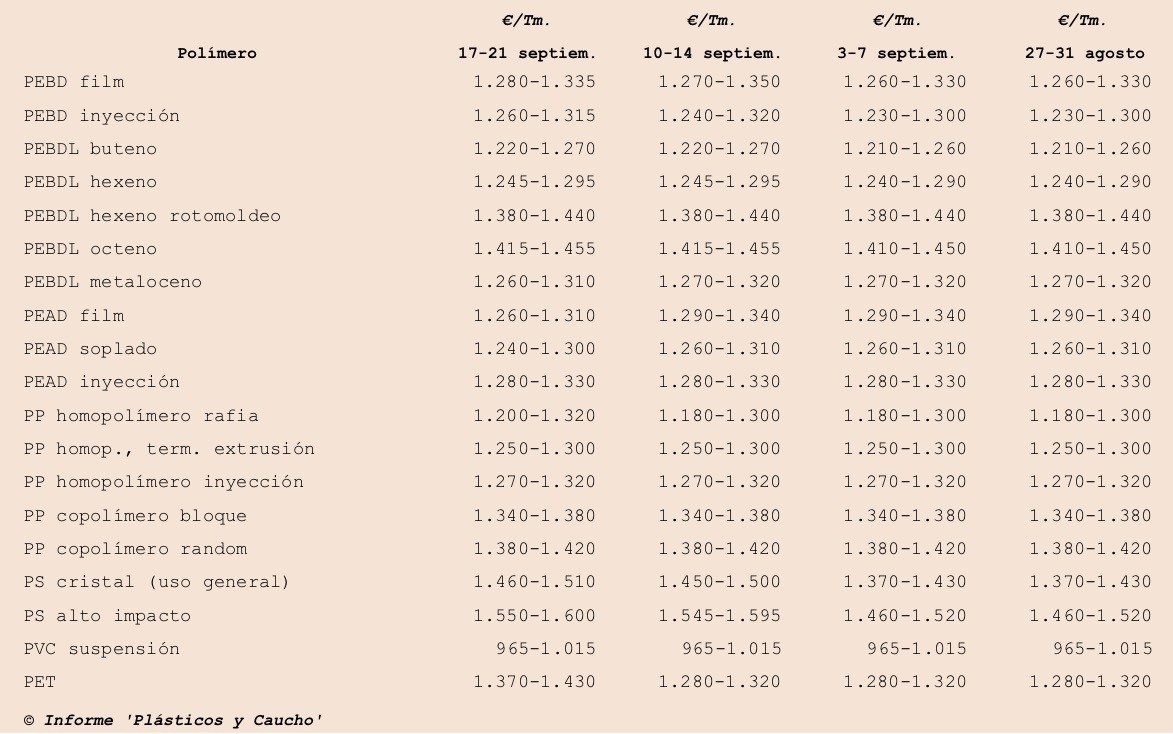
Task: Click the 3-7 septiem. column header
Action: coord(896,53)
